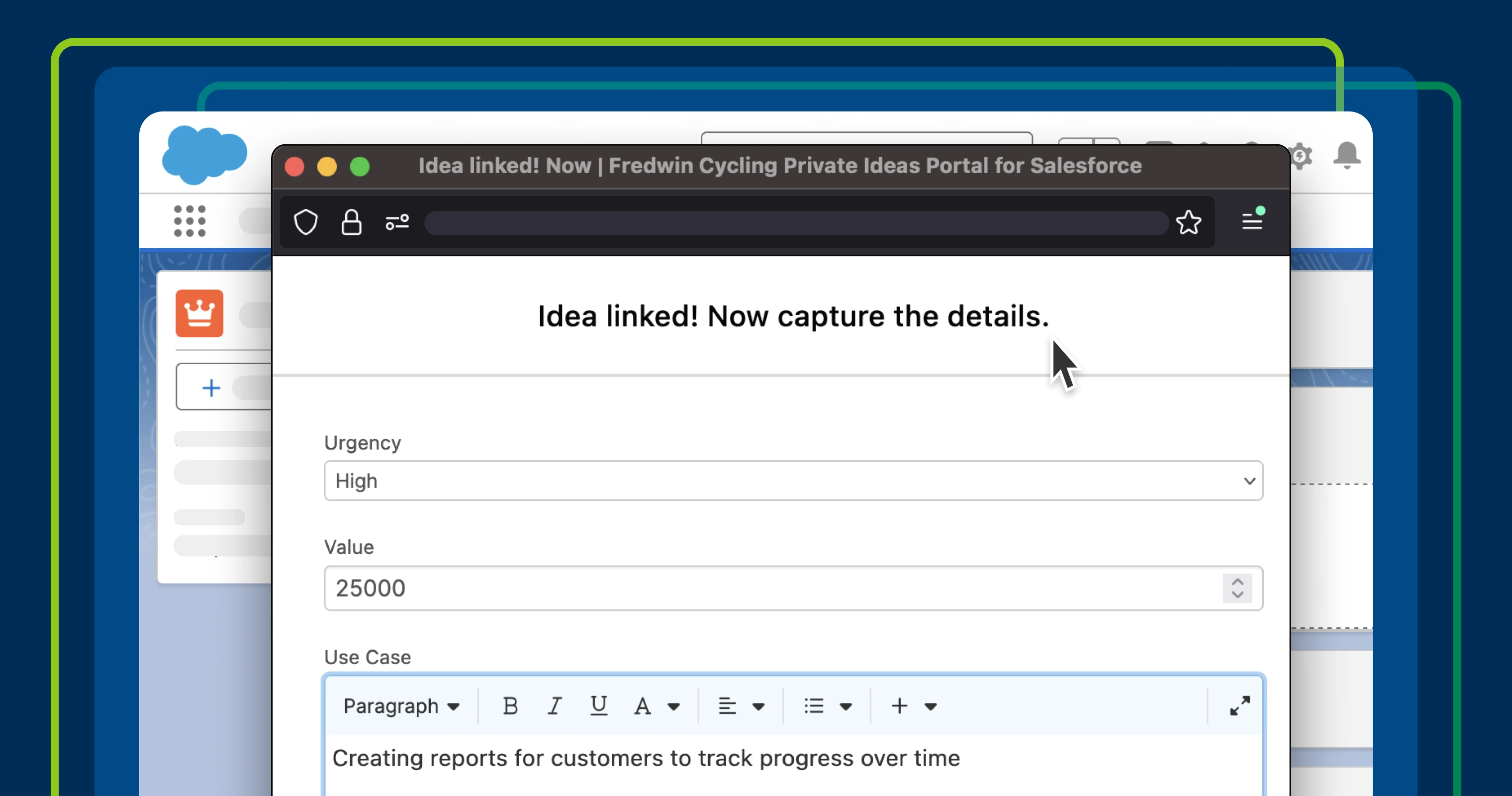Click the Italic formatting icon
Screen dimensions: 1512x796
coord(554,705)
